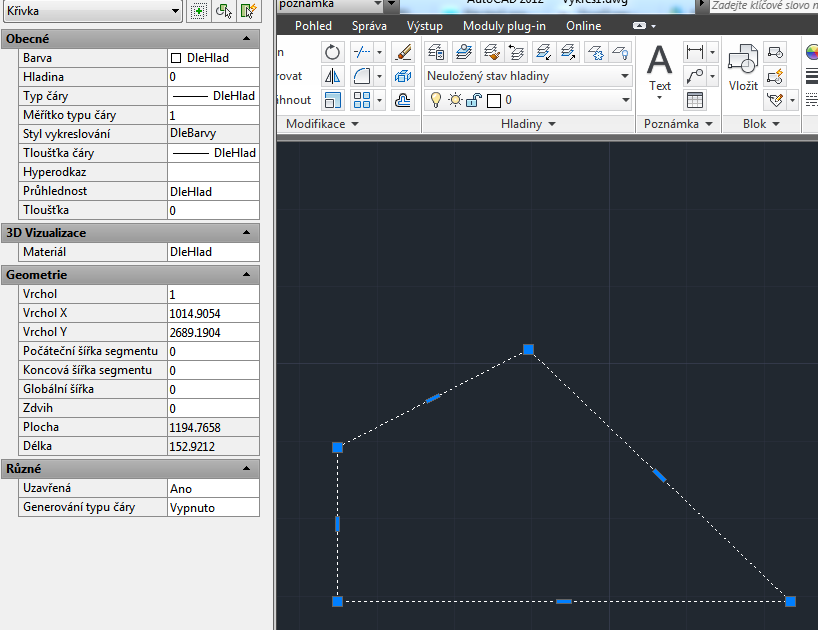Select the Offset tool
This screenshot has width=818, height=630.
coord(403,100)
